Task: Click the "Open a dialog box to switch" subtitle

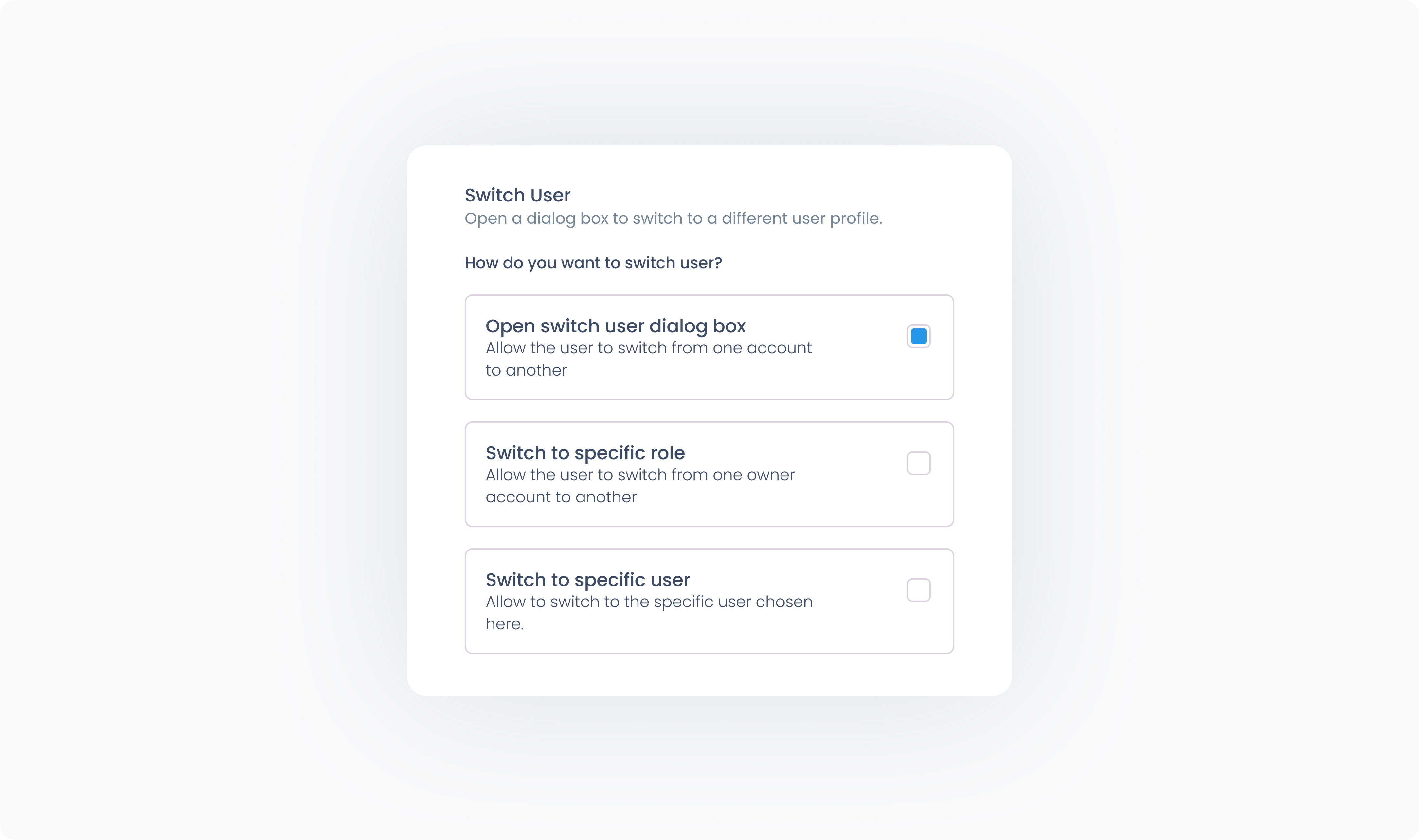Action: tap(673, 219)
